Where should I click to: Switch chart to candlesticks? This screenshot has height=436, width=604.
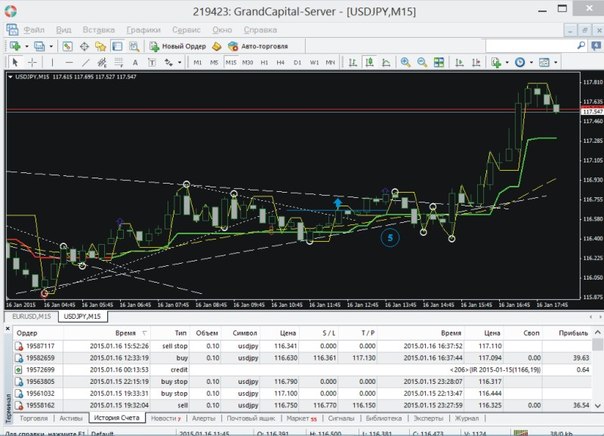(369, 62)
